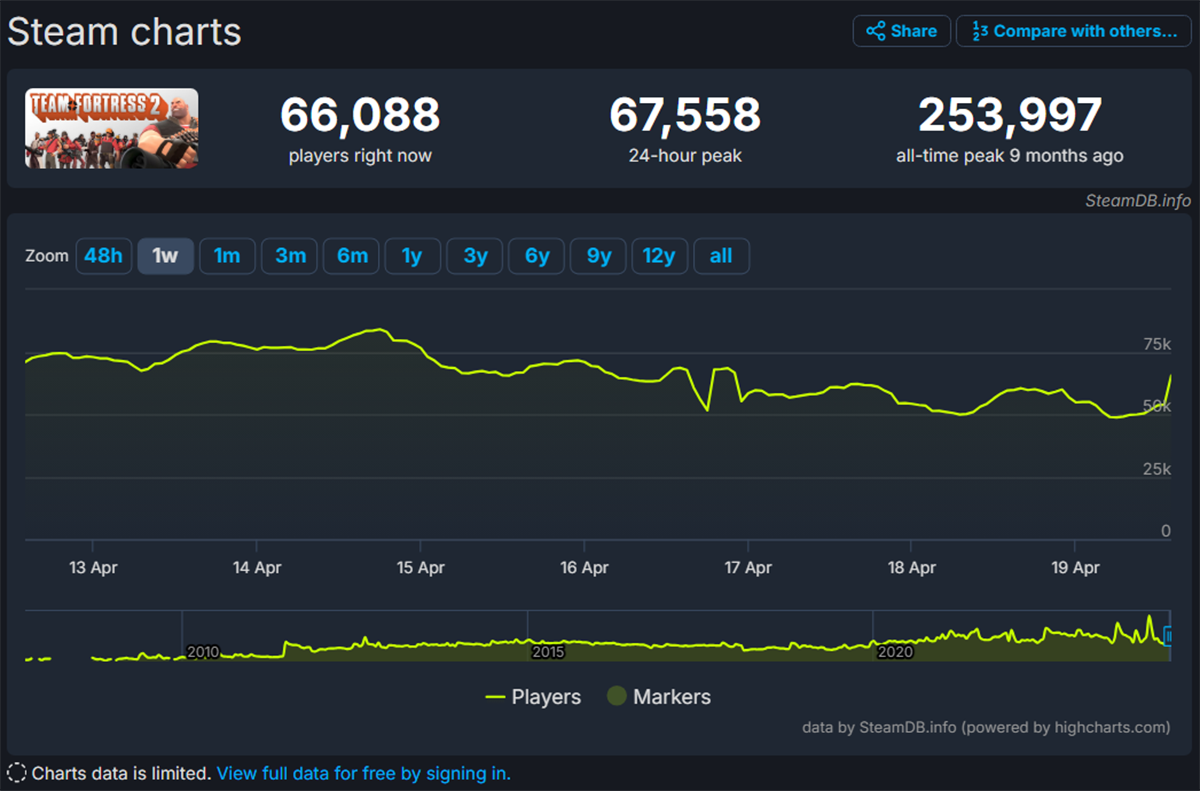Click the Steam charts heading
This screenshot has height=791, width=1200.
pos(124,32)
